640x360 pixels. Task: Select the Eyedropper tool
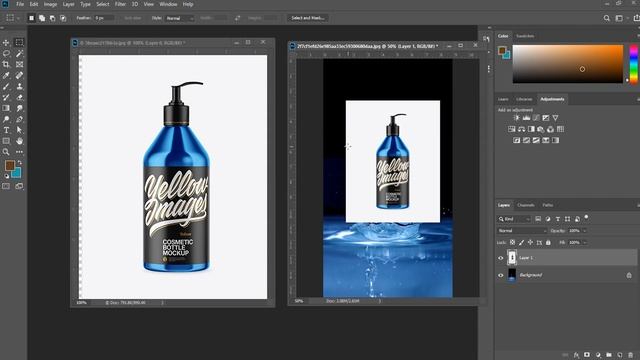pos(6,76)
